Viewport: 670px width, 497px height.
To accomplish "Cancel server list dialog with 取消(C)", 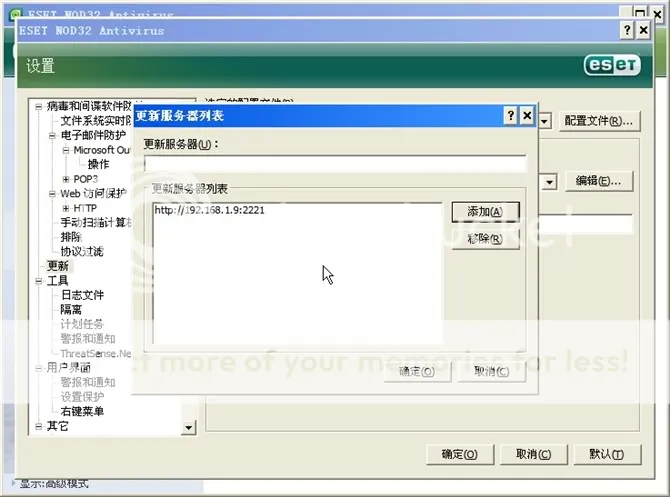I will point(491,372).
